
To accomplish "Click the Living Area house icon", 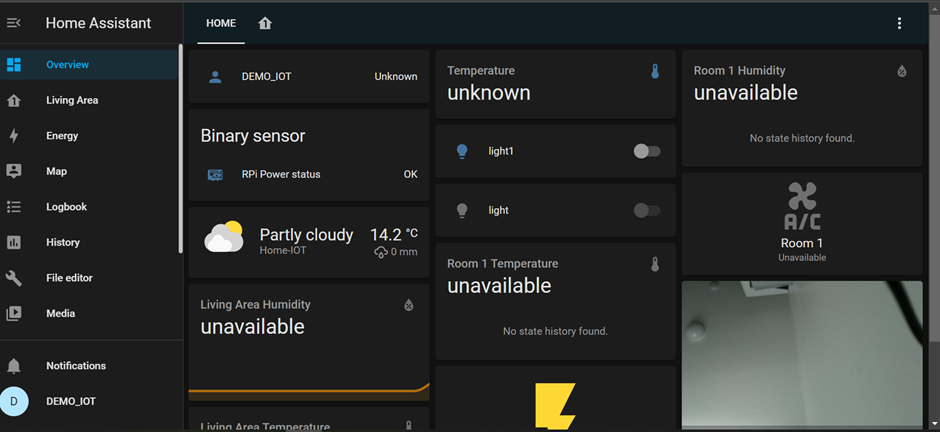I will (x=13, y=100).
